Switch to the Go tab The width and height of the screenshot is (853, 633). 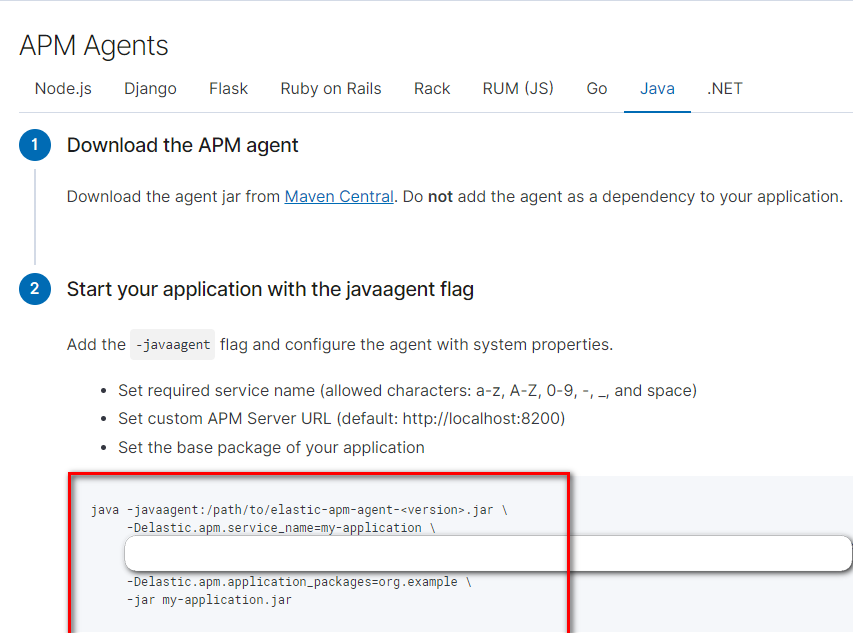click(x=597, y=89)
